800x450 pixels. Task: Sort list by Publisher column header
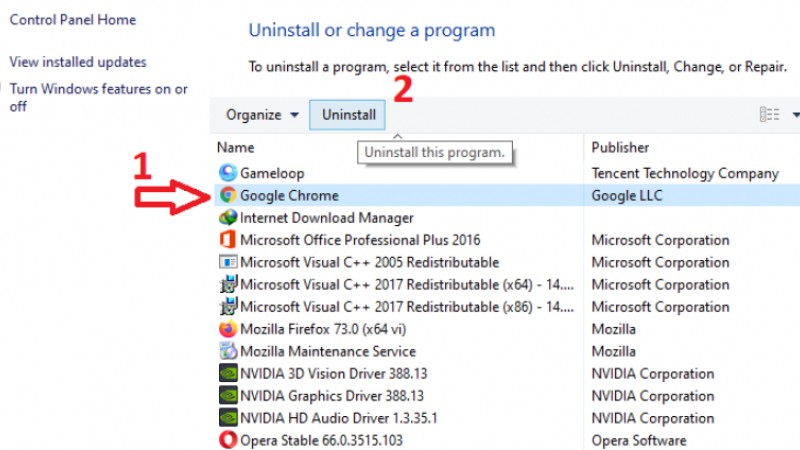pyautogui.click(x=620, y=147)
